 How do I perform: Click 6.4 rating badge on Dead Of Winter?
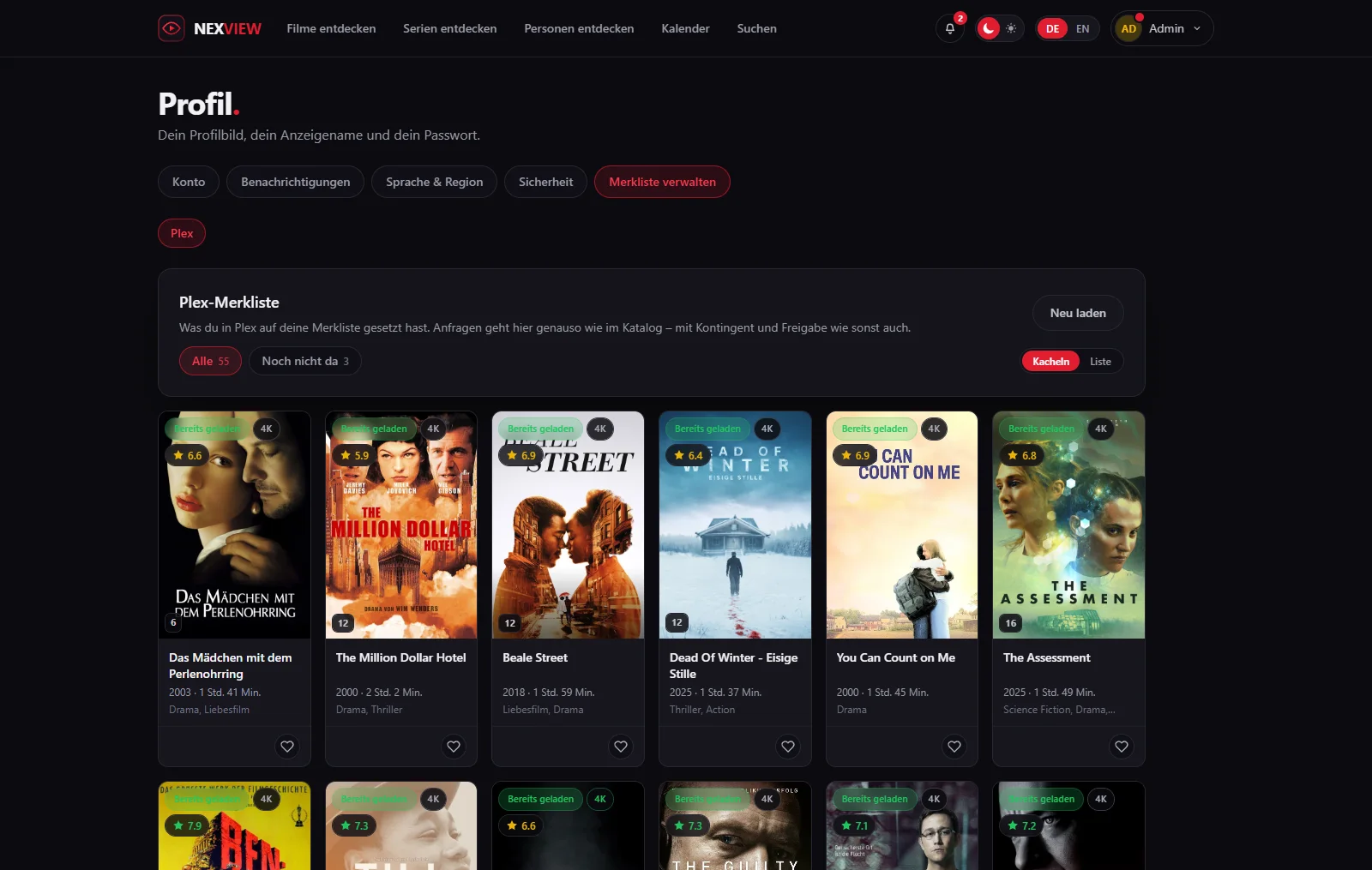(688, 455)
